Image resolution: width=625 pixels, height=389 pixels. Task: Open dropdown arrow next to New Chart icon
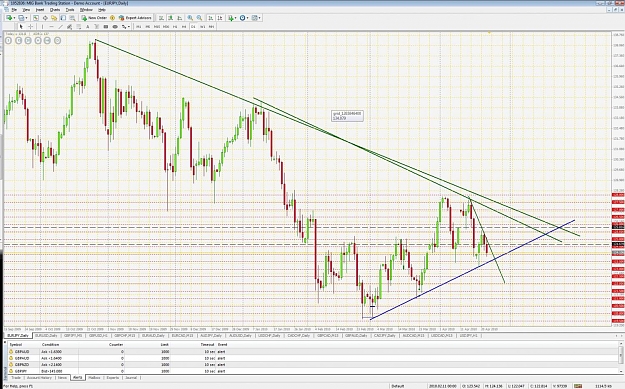pos(14,18)
